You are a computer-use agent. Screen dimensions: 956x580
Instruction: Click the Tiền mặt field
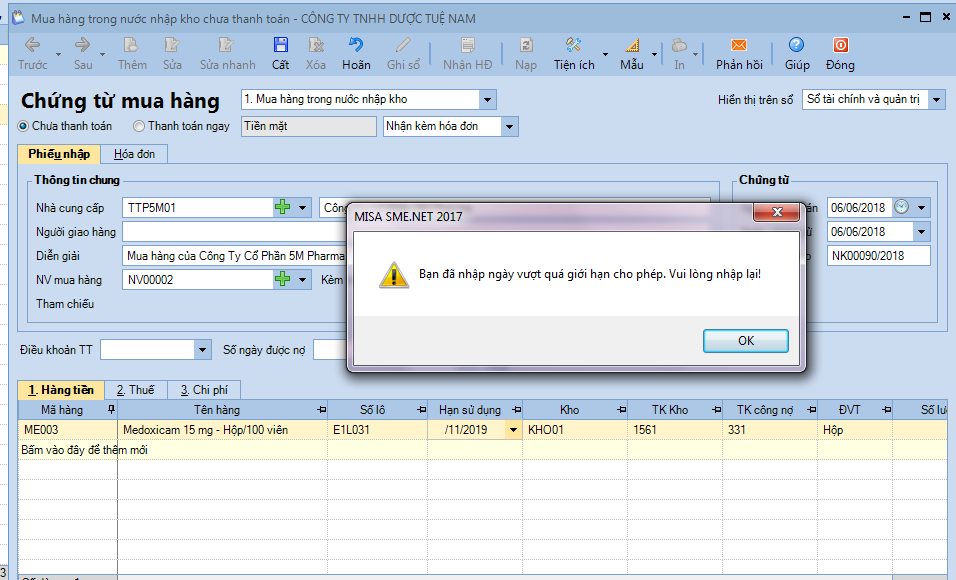(x=309, y=126)
